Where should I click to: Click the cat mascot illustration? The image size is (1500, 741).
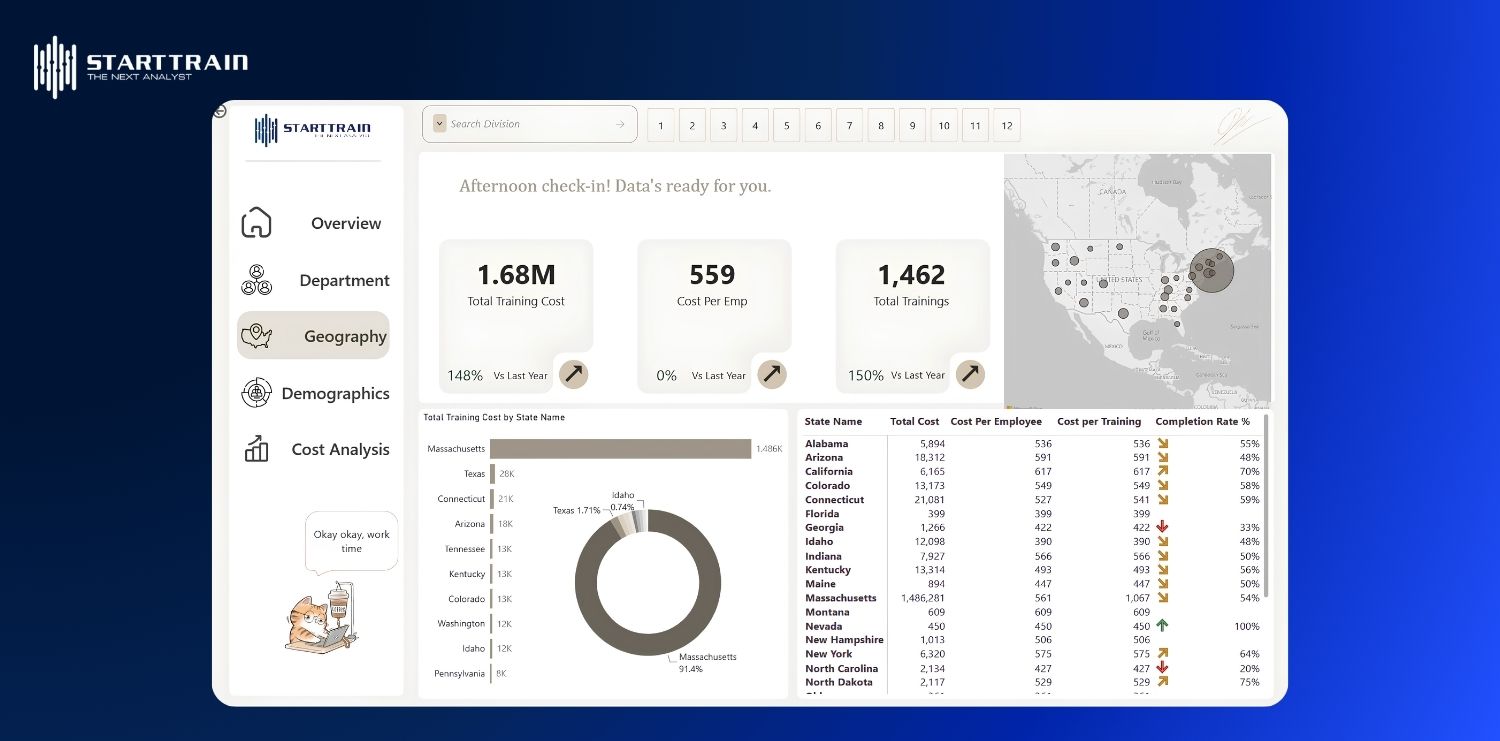click(320, 619)
